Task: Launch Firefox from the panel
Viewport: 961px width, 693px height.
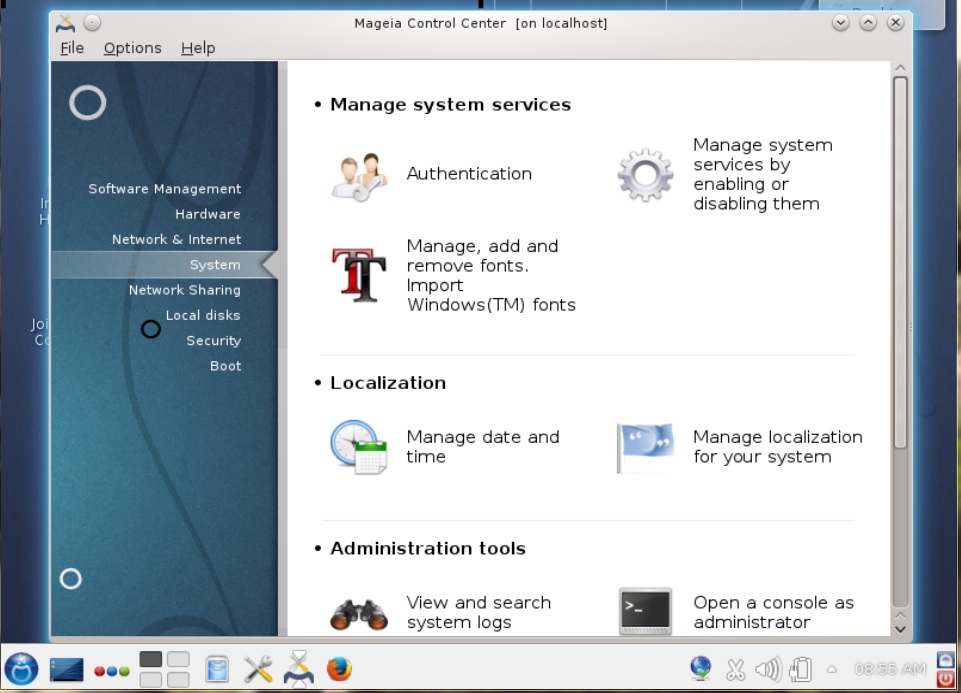Action: click(x=339, y=669)
